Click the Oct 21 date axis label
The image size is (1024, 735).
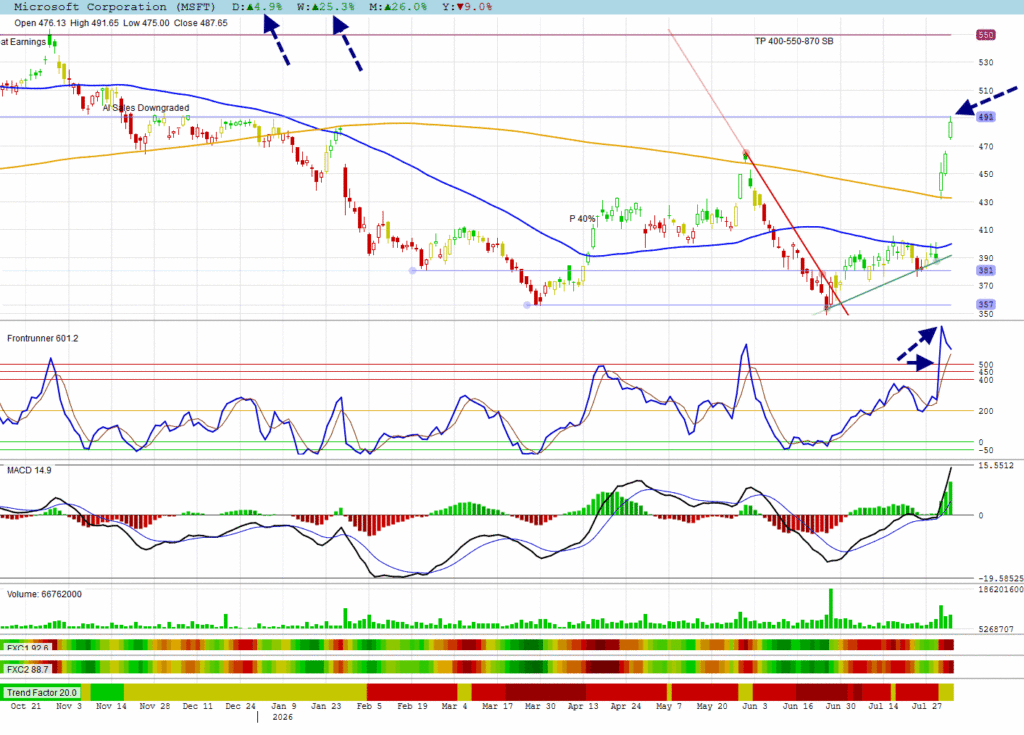[x=25, y=706]
